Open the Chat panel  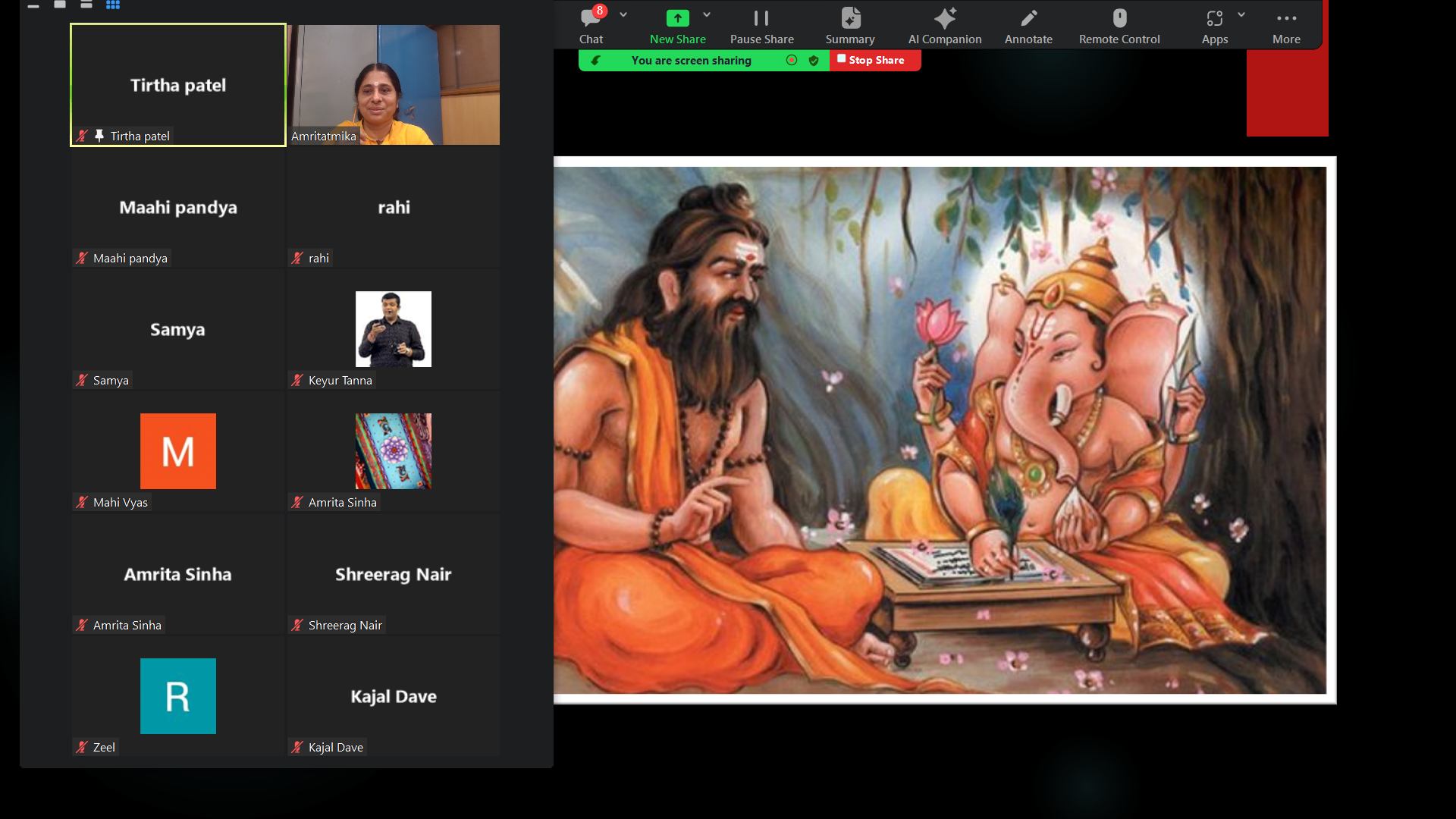pos(591,26)
